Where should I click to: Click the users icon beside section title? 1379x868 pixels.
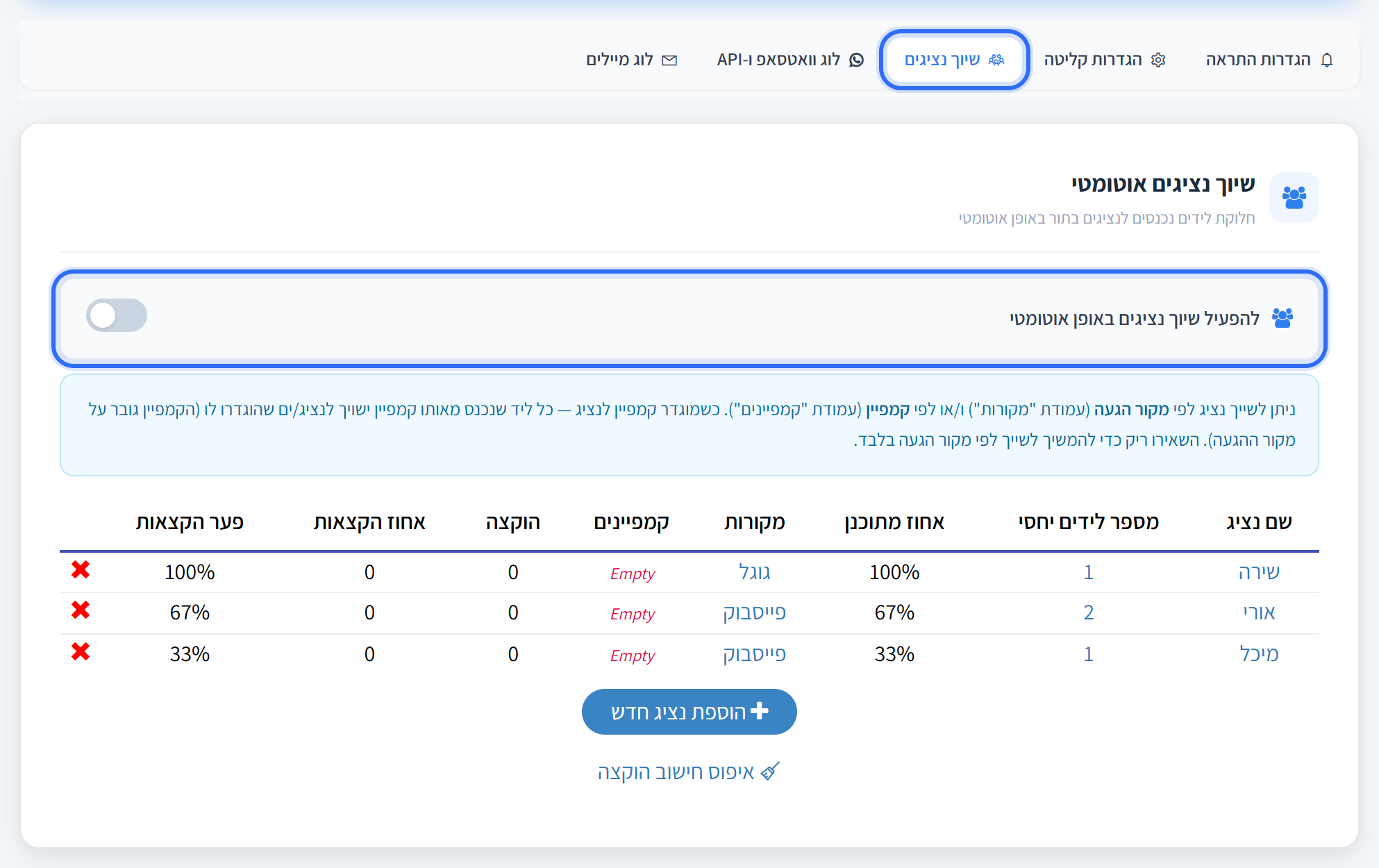(1294, 197)
